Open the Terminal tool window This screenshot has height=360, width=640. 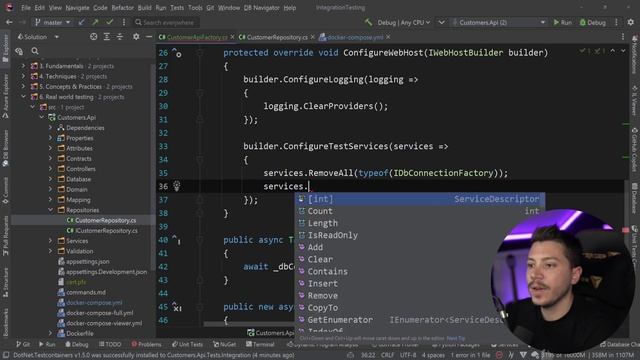click(260, 344)
